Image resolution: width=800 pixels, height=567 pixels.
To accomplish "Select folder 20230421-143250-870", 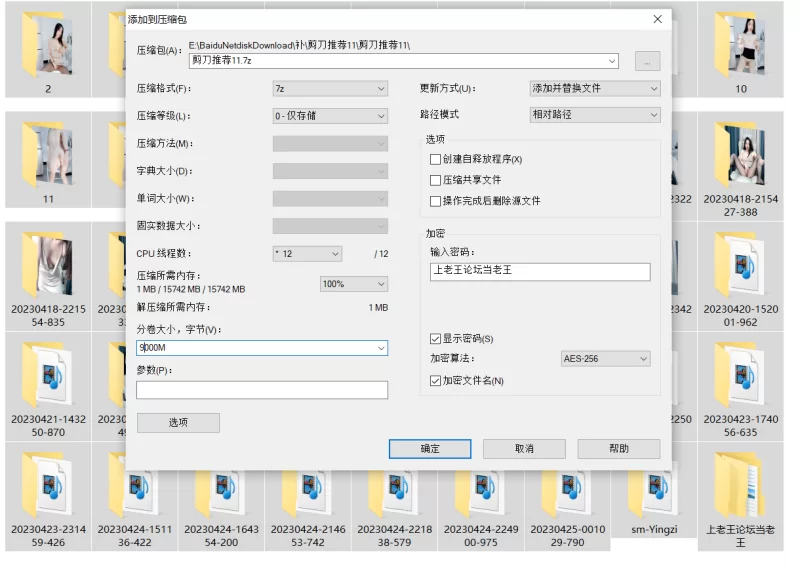I will tap(48, 387).
